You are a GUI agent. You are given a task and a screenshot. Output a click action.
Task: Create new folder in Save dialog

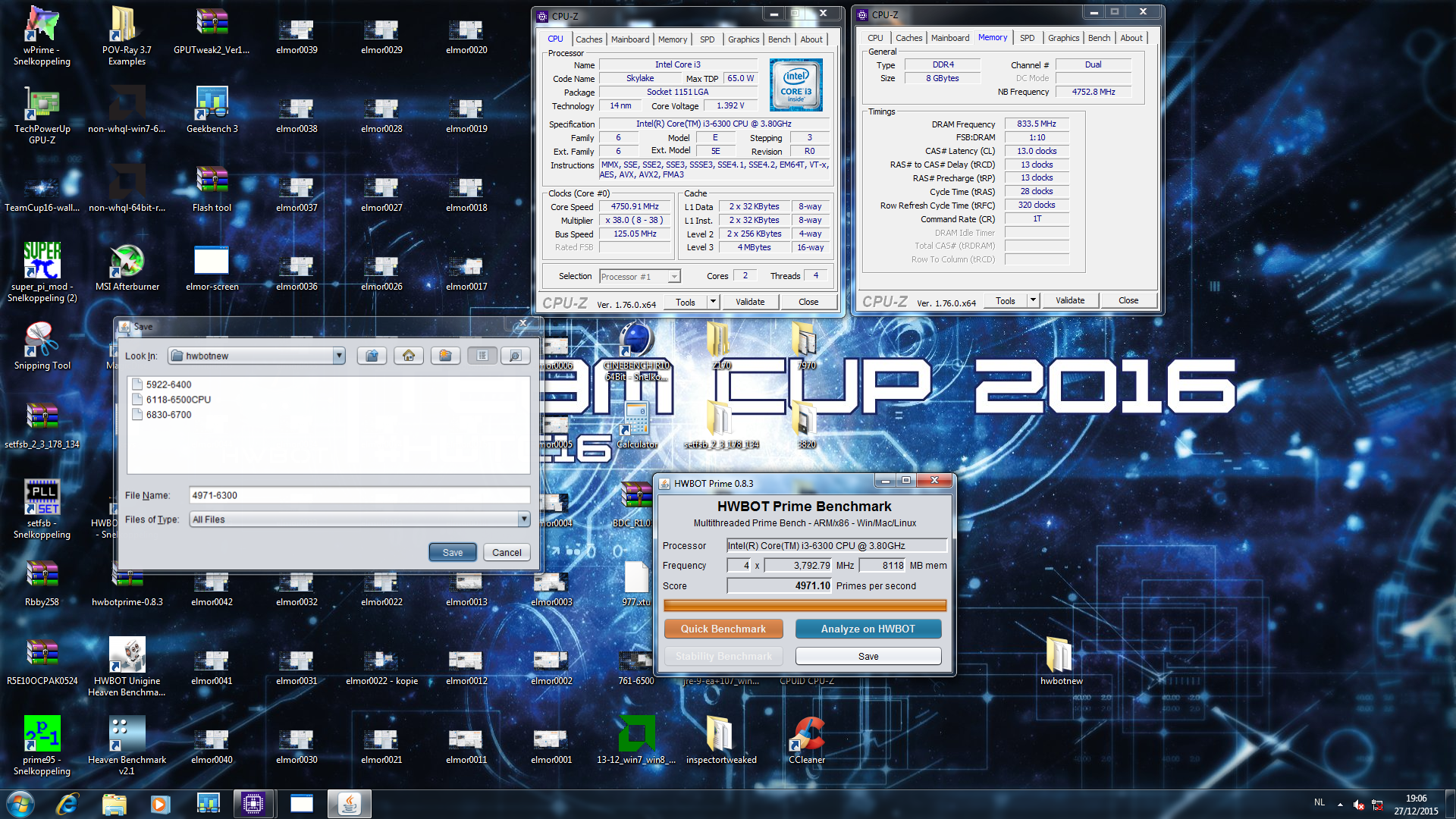click(445, 356)
